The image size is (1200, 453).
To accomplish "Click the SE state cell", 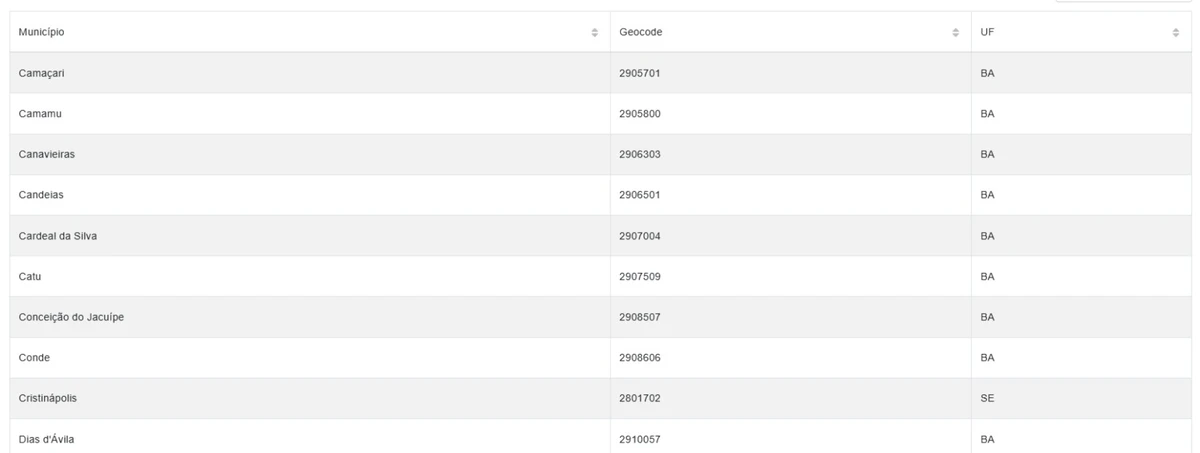I will click(1081, 398).
